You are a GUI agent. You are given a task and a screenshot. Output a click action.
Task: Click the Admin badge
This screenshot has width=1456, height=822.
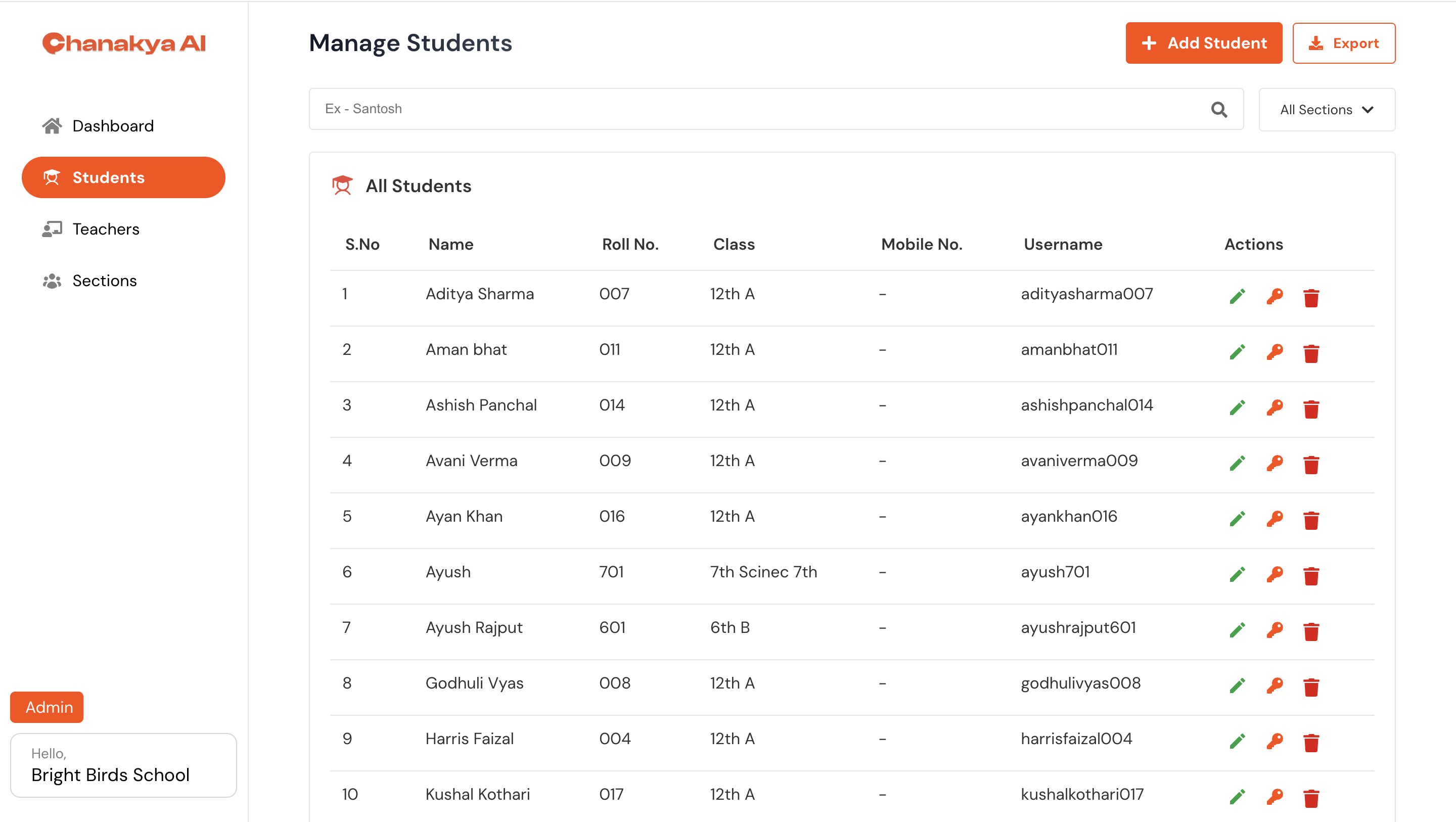(47, 707)
